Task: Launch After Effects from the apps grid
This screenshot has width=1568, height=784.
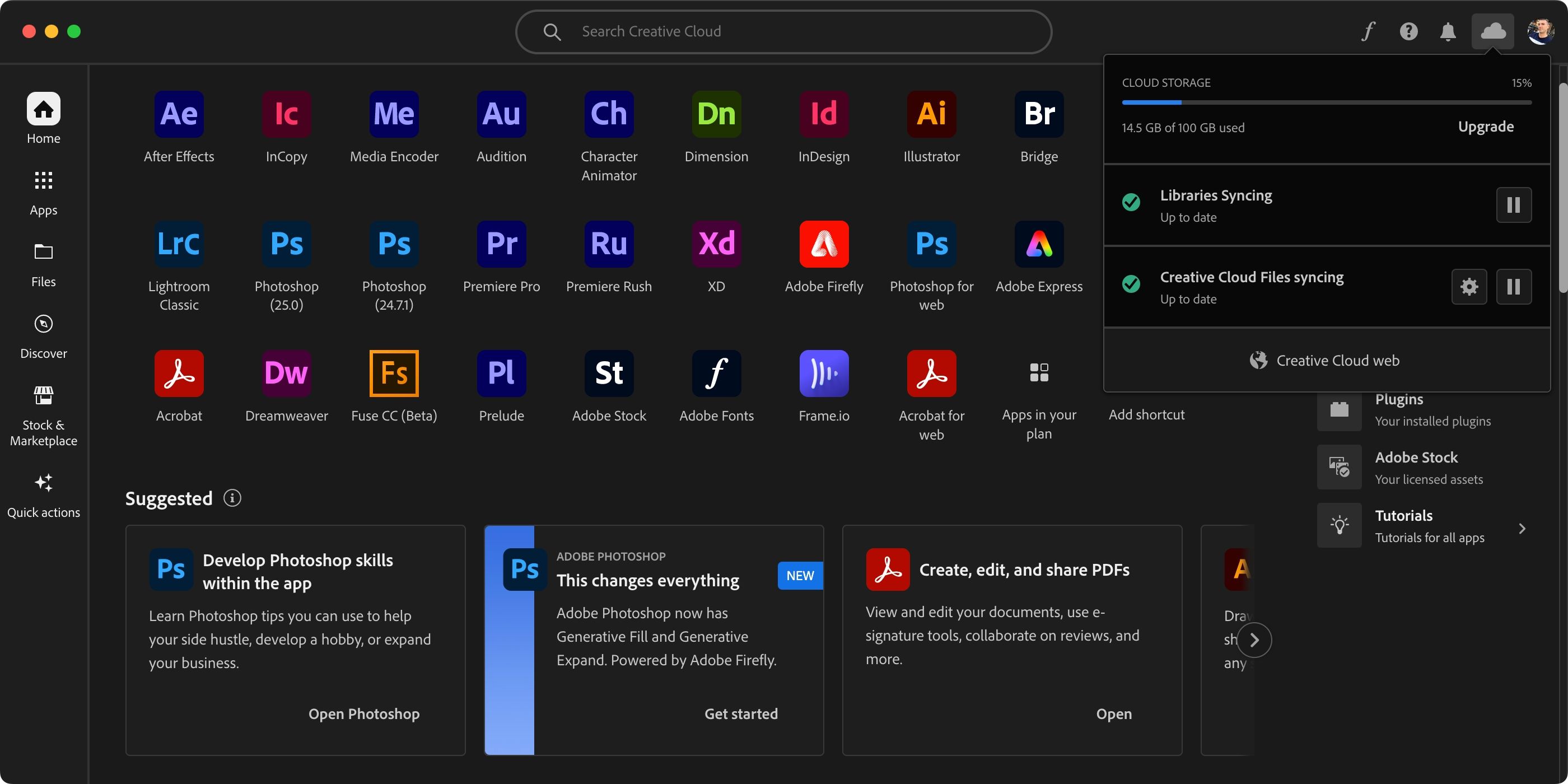Action: click(178, 114)
